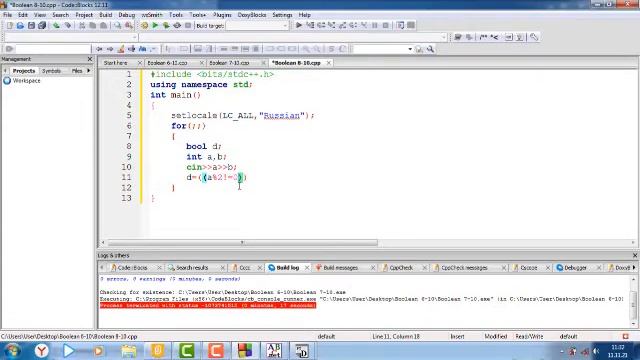The width and height of the screenshot is (640, 360).
Task: Open the DoxyBlocks menu
Action: point(252,15)
